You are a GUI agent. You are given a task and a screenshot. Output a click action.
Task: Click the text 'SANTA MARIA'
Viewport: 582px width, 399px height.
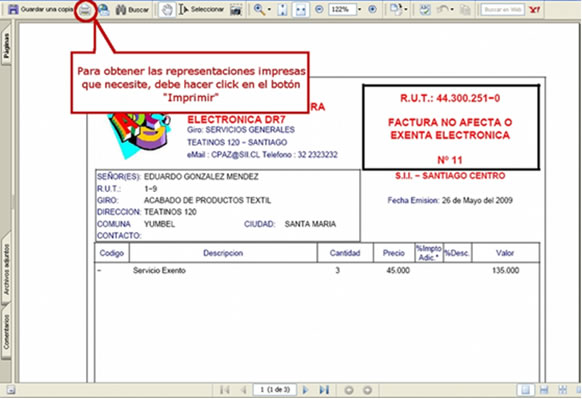pos(310,224)
